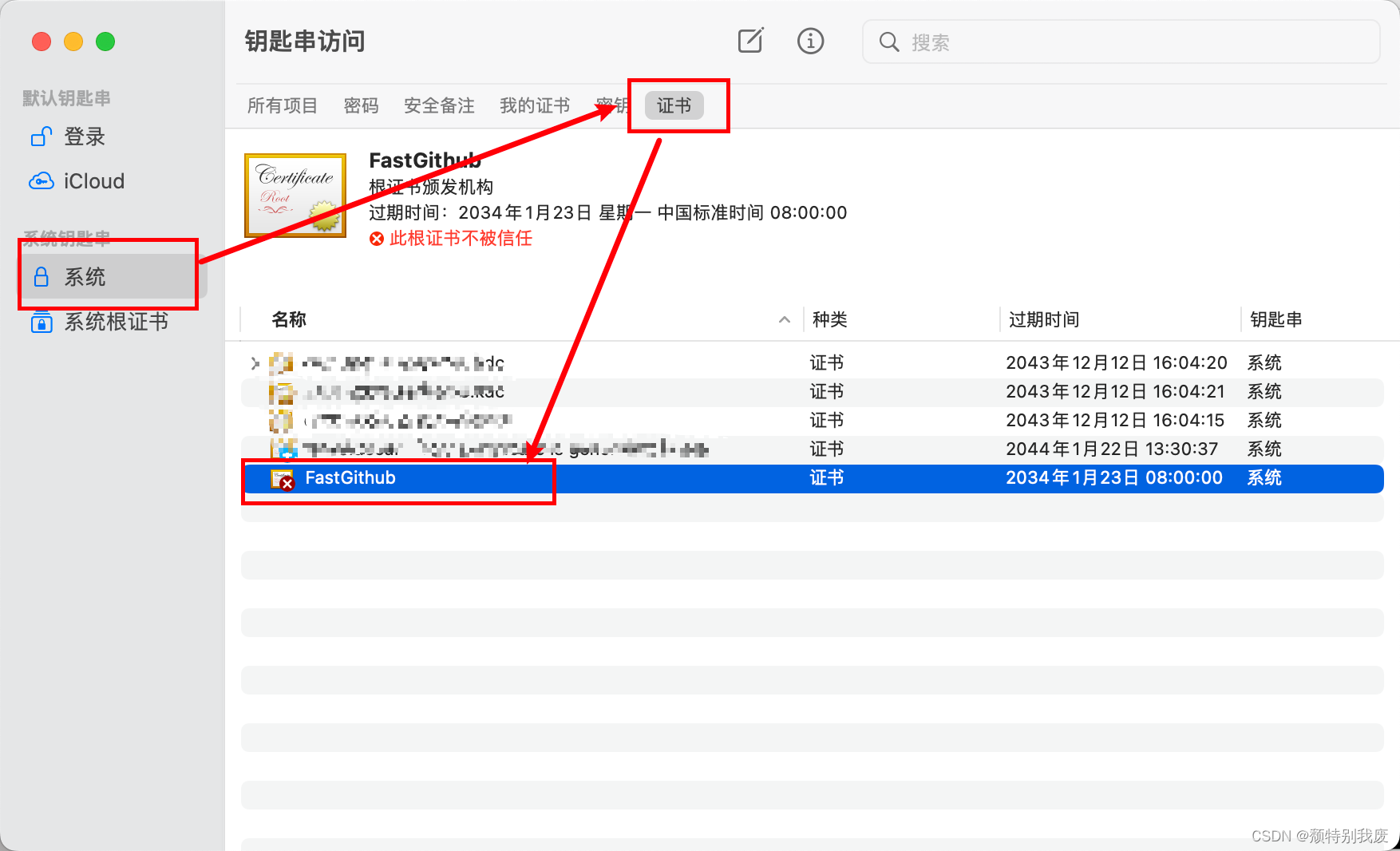Select the unlocked padlock icon beside 登录
Screen dimensions: 1400x851
pos(40,137)
